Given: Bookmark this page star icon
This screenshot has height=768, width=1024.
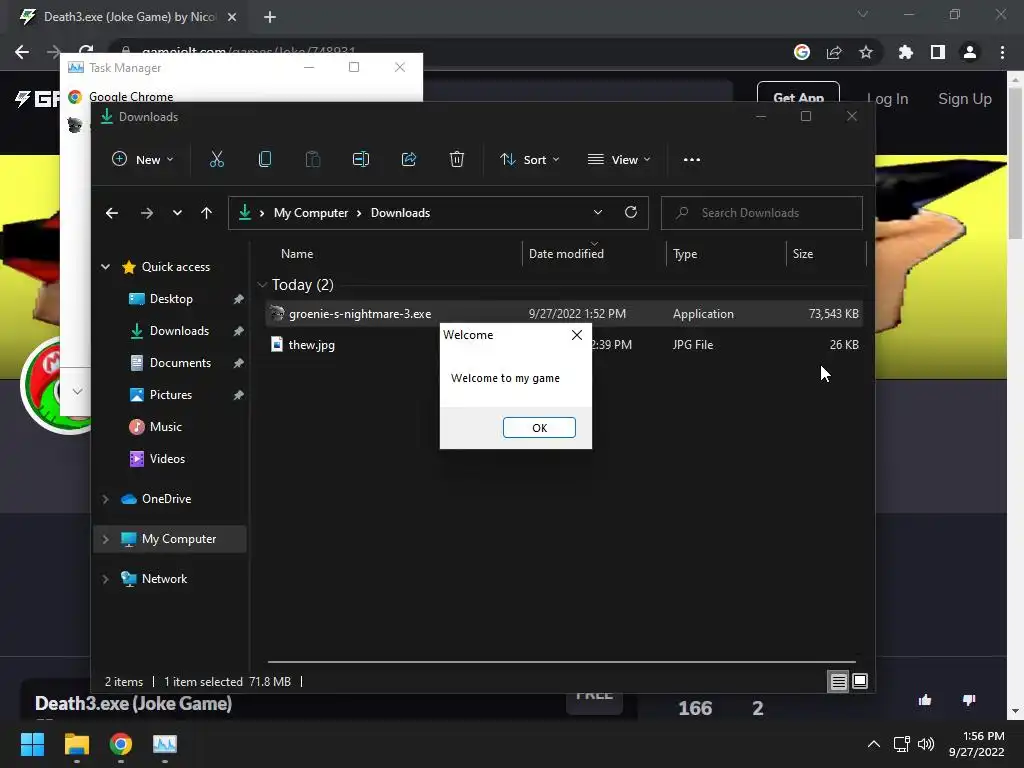Looking at the screenshot, I should 865,52.
